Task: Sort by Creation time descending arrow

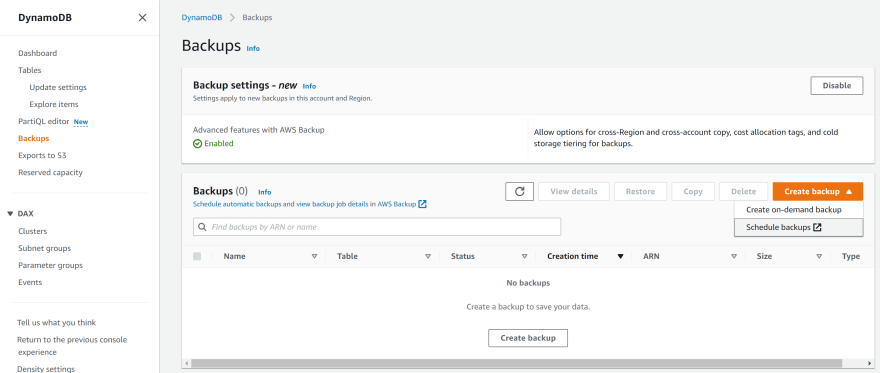Action: (x=621, y=256)
